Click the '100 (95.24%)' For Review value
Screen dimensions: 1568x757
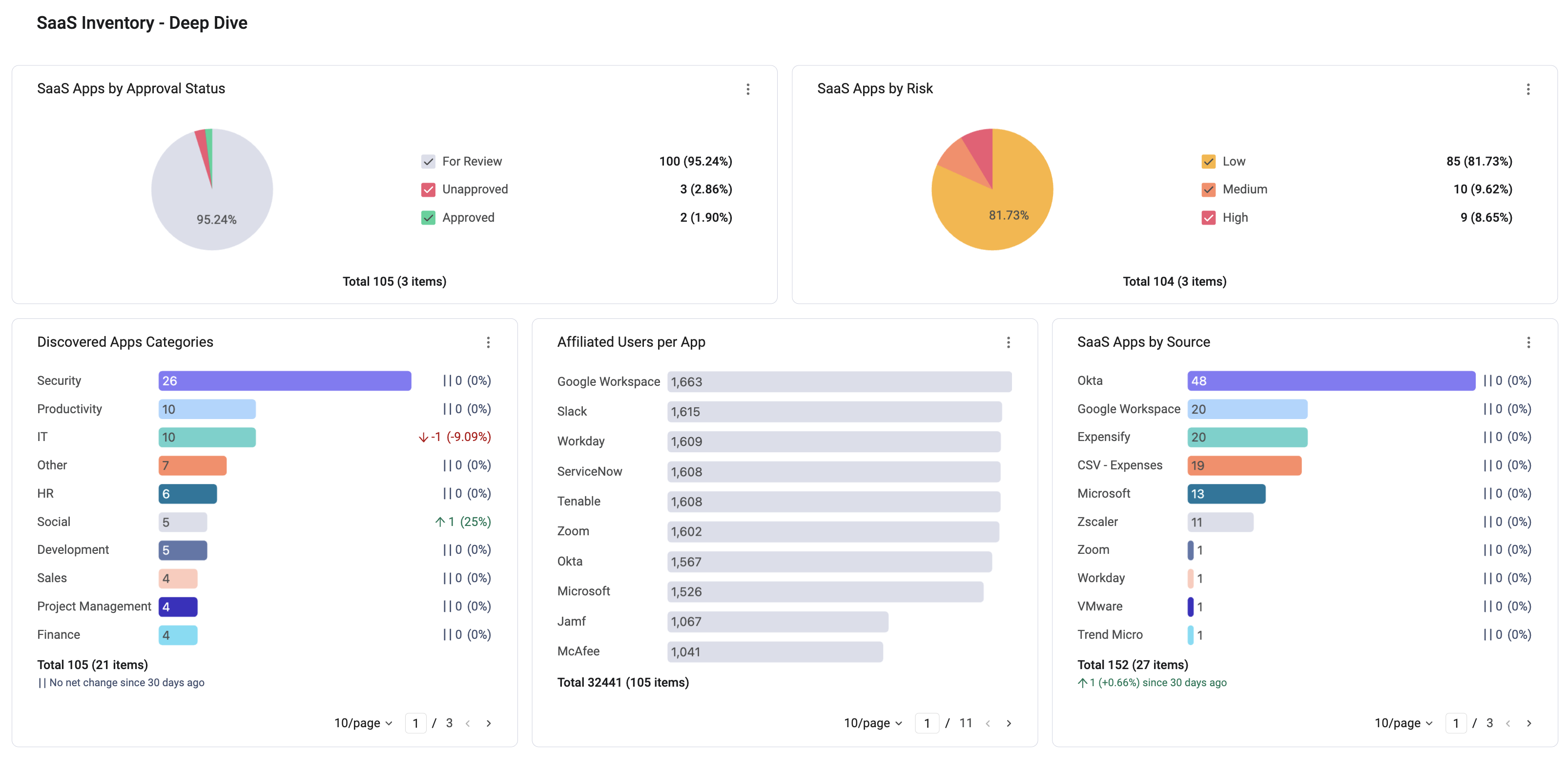(695, 161)
